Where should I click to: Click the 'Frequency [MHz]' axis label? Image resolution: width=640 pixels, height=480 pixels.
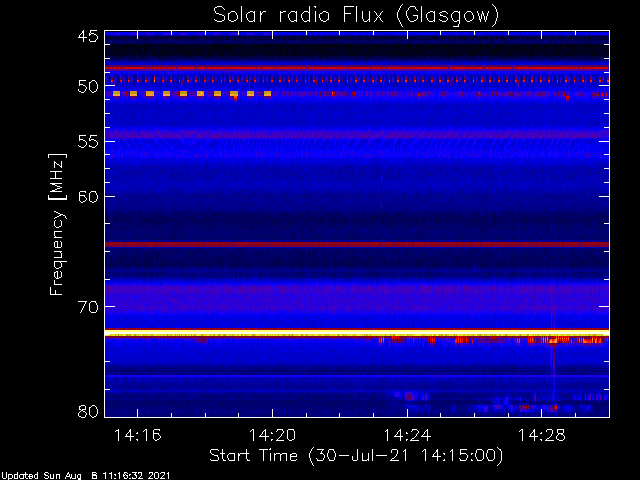pyautogui.click(x=57, y=224)
